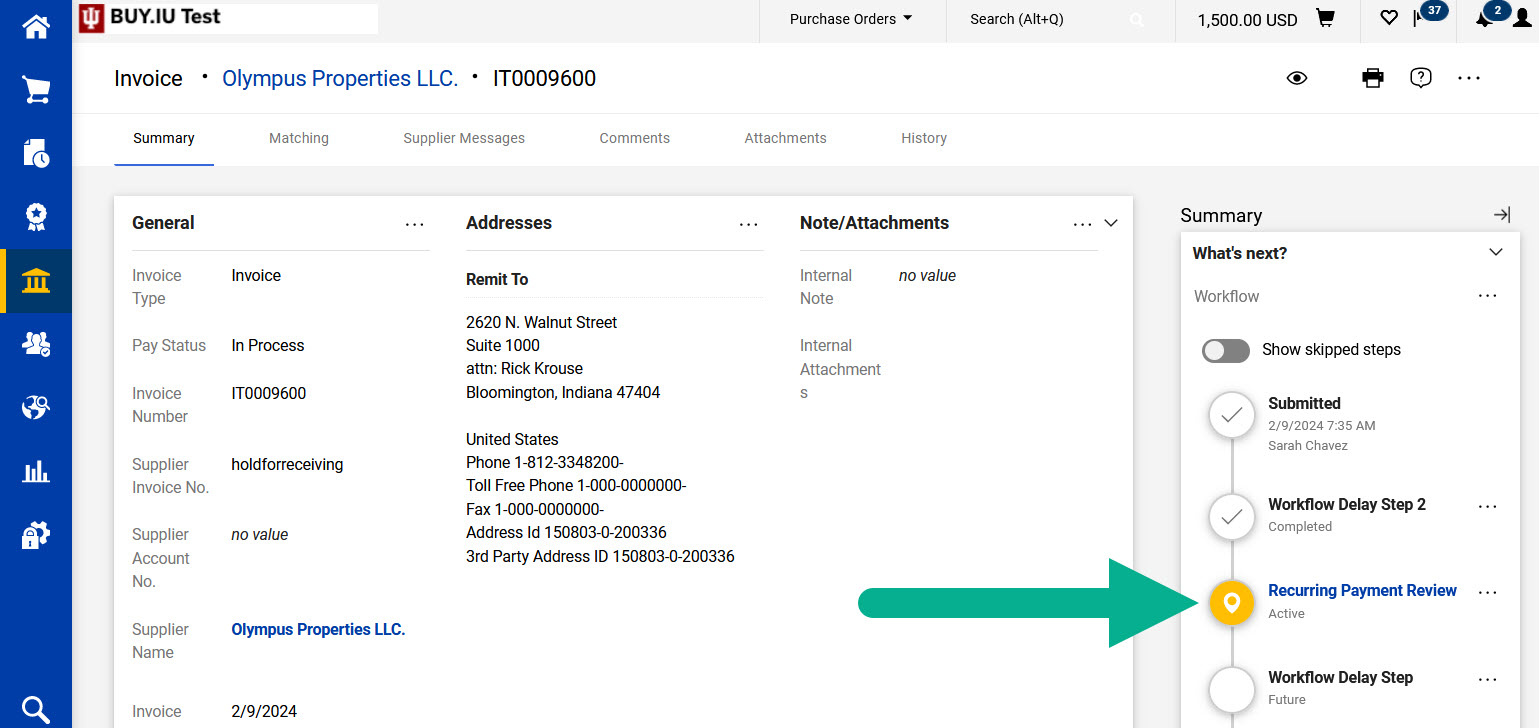Screen dimensions: 1539x728
Task: Open future Workflow Delay Step options menu
Action: click(x=1488, y=679)
